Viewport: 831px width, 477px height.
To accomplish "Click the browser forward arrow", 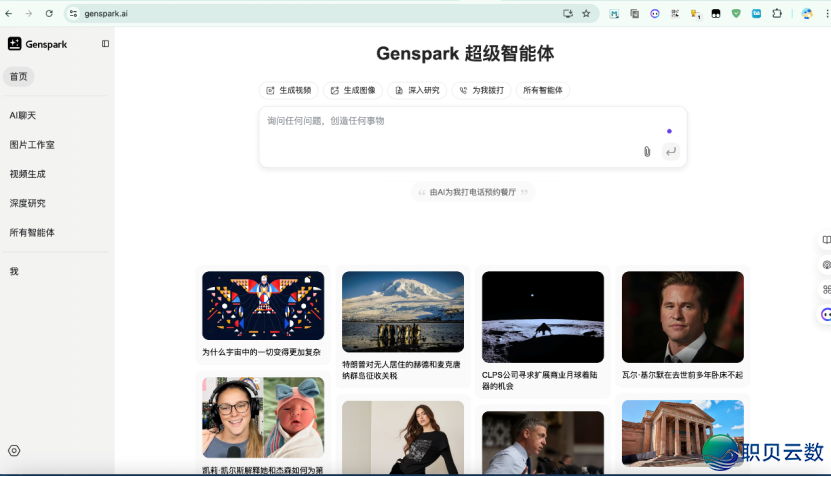I will point(29,14).
